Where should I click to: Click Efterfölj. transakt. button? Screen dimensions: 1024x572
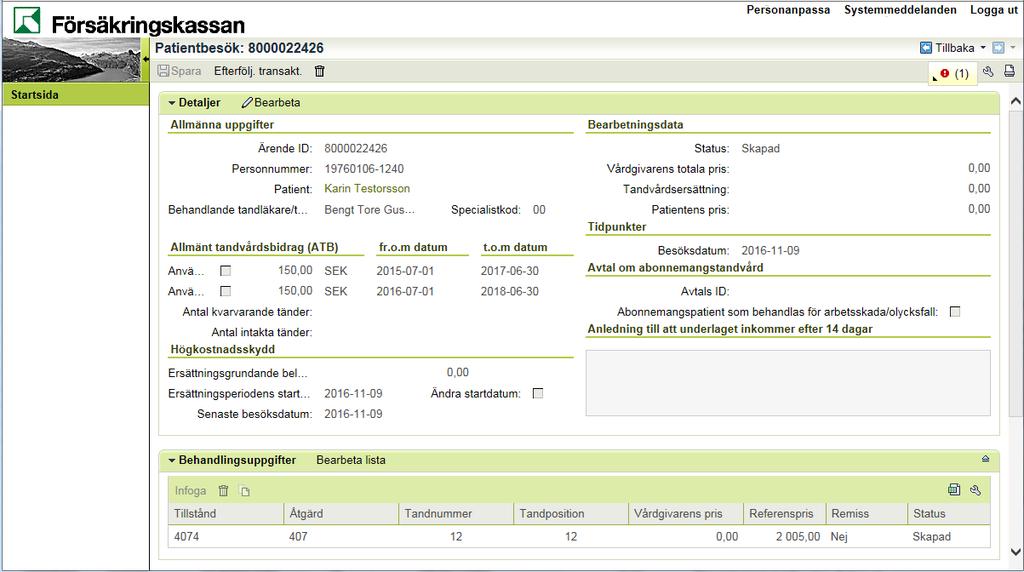258,71
